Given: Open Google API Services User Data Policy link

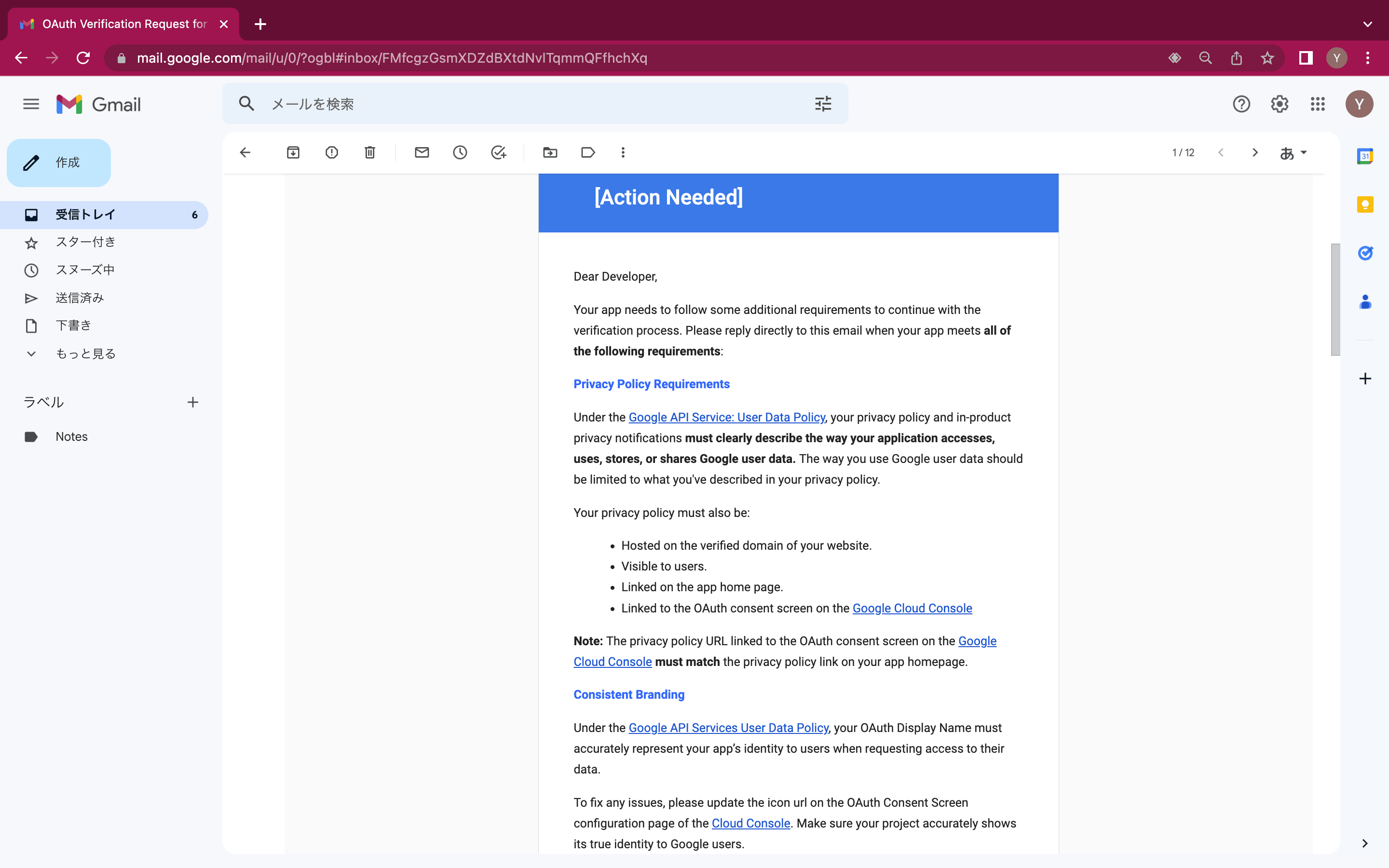Looking at the screenshot, I should coord(728,728).
